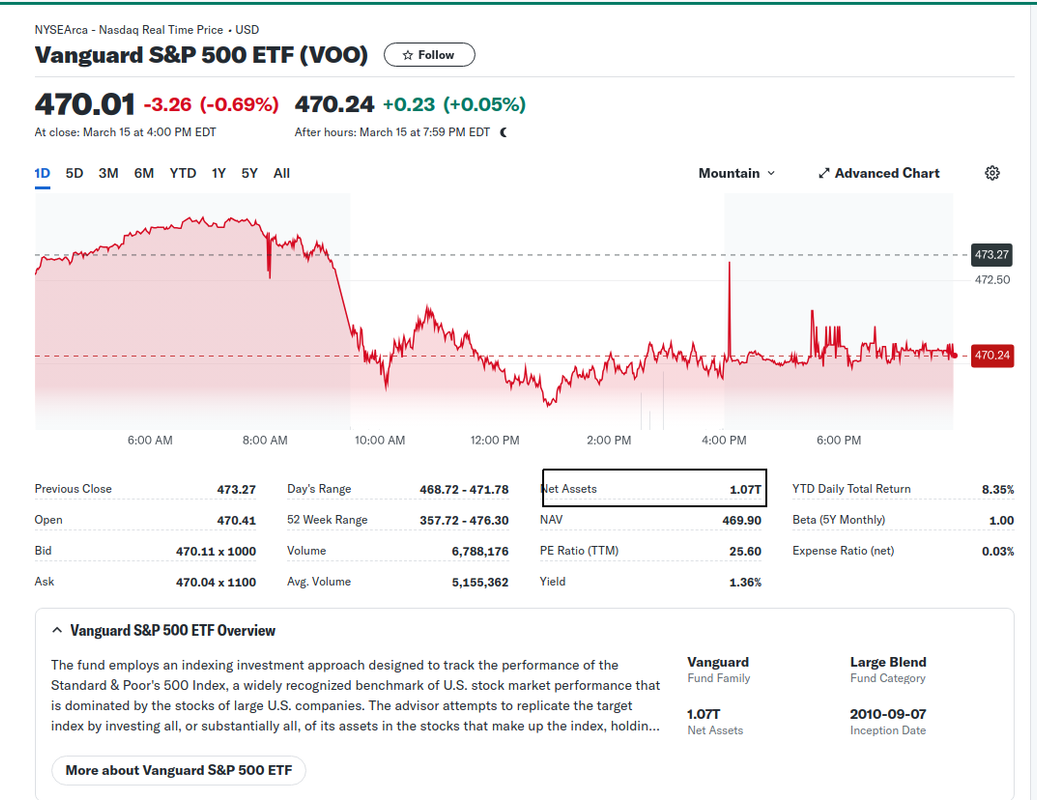Click the +0.23 (+0.05%) after-hours change
This screenshot has height=800, width=1037.
coord(454,104)
